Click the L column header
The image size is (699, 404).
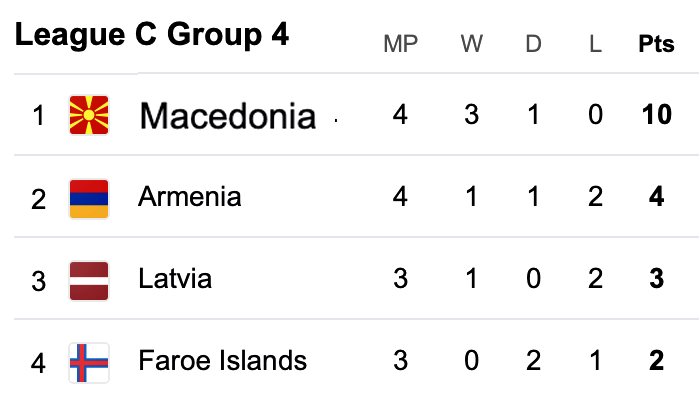coord(596,45)
